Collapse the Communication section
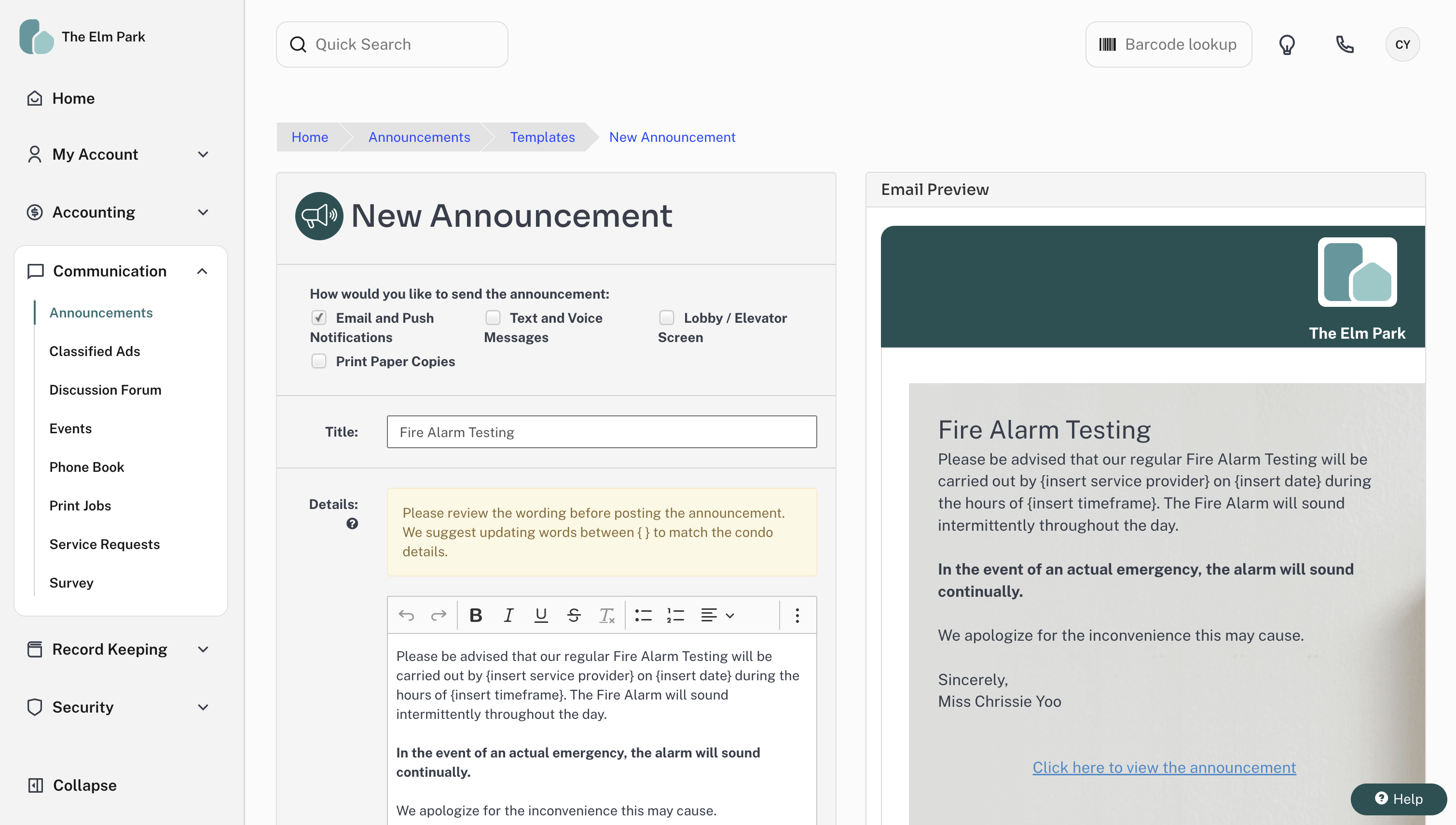This screenshot has width=1456, height=825. 202,272
